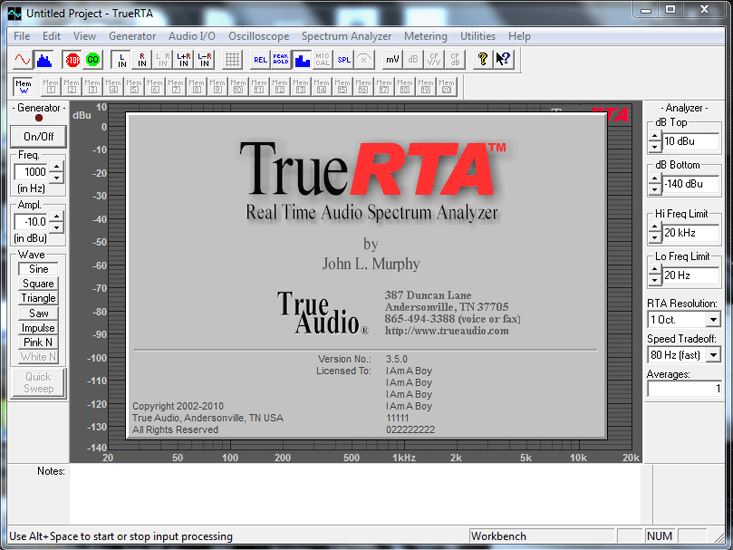
Task: Select the Sine waveform
Action: [38, 269]
